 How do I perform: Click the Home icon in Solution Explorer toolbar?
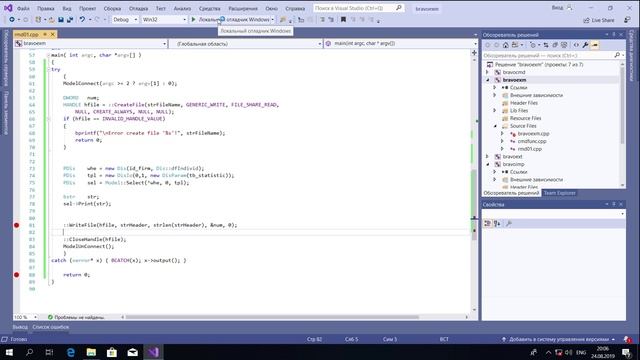click(506, 45)
